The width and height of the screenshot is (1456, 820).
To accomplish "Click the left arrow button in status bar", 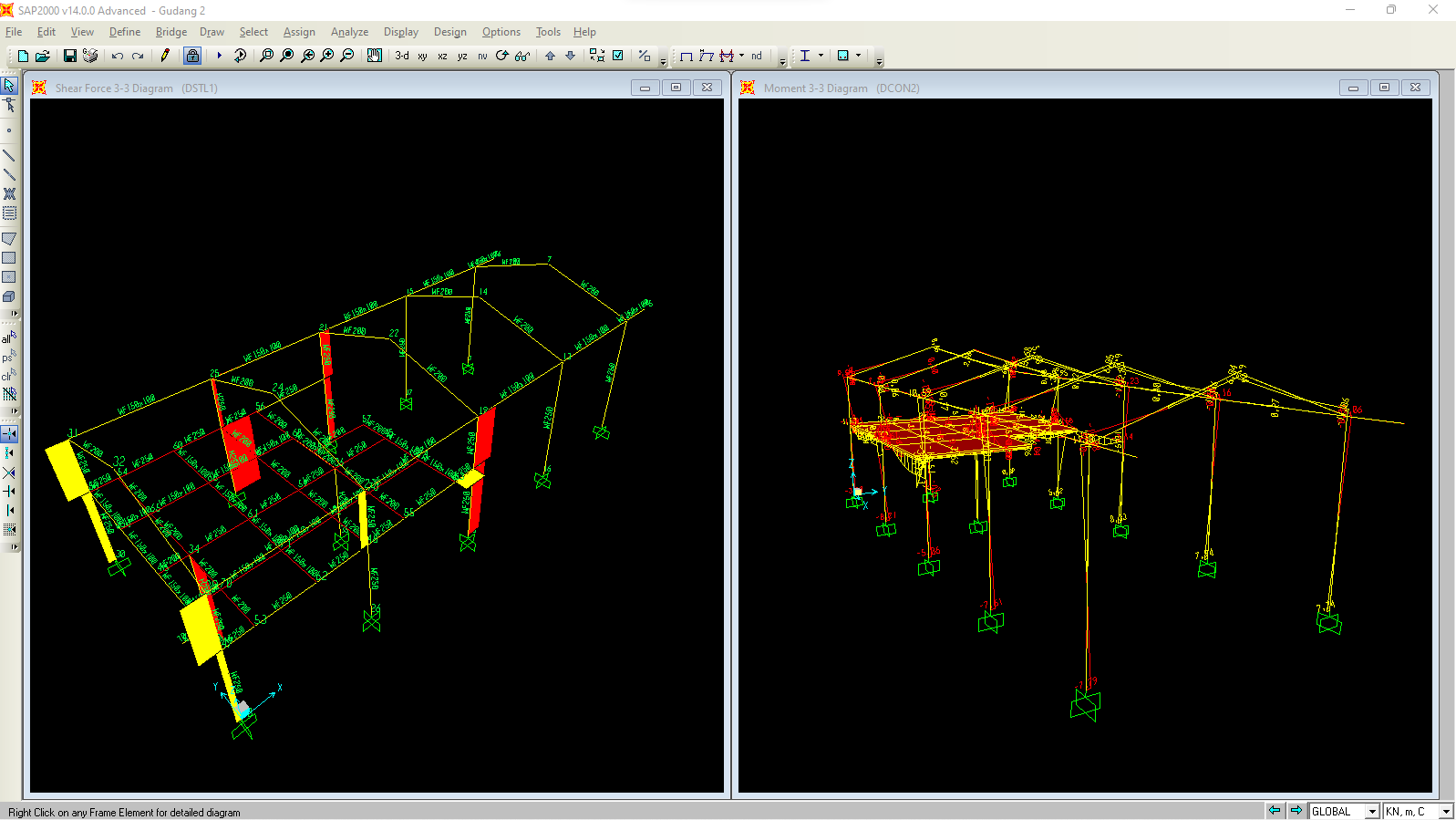I will (1275, 811).
